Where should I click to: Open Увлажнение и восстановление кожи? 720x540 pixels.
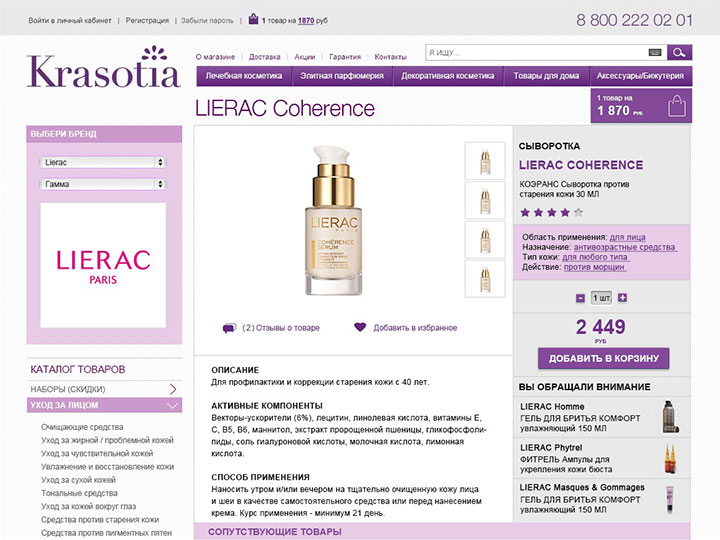click(107, 467)
